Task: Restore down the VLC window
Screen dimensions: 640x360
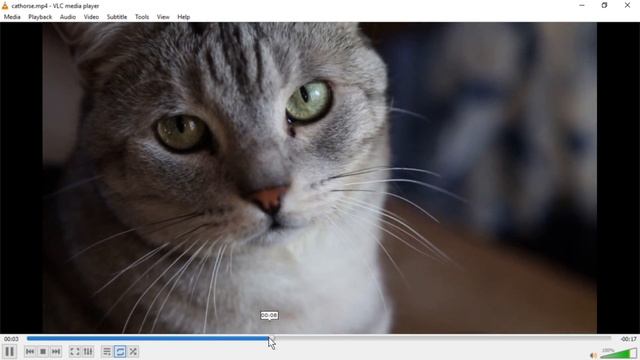Action: click(x=604, y=5)
